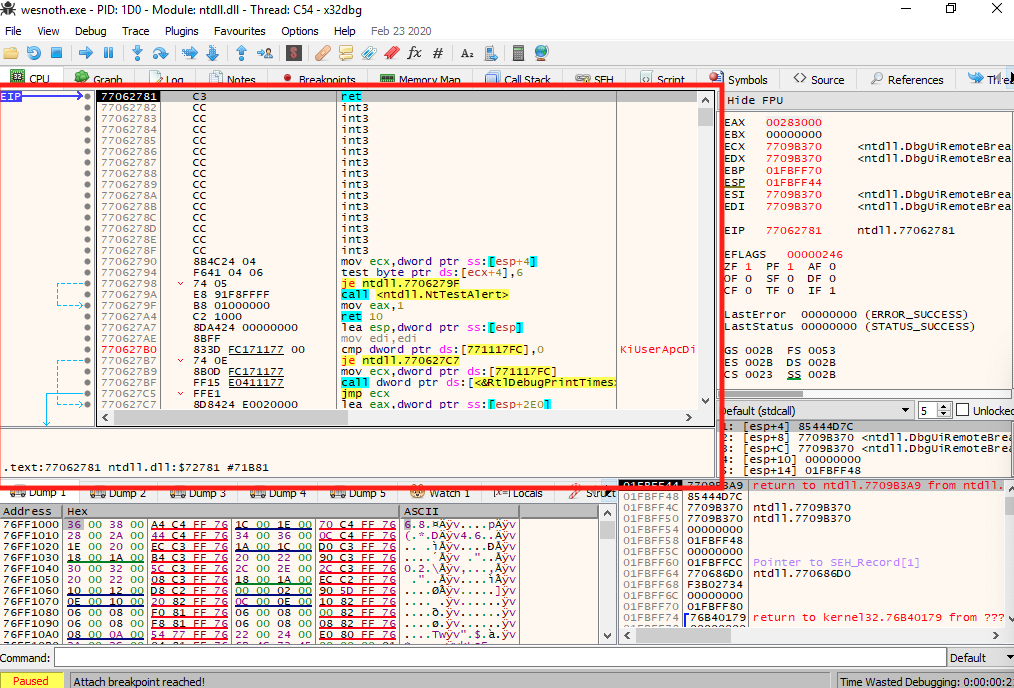
Task: Open the Variables hash icon
Action: [438, 53]
